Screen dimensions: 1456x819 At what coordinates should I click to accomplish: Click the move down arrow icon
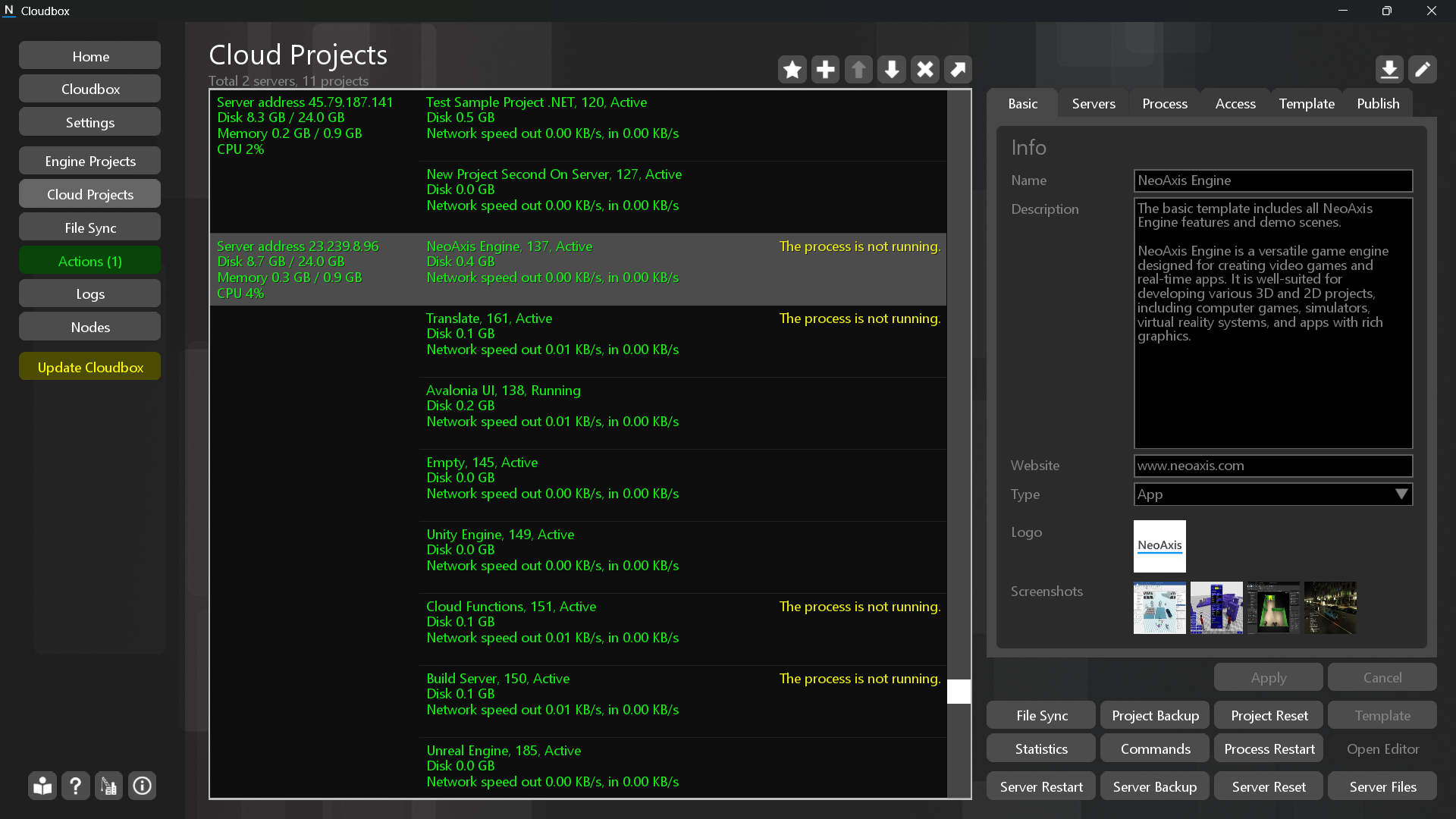892,70
